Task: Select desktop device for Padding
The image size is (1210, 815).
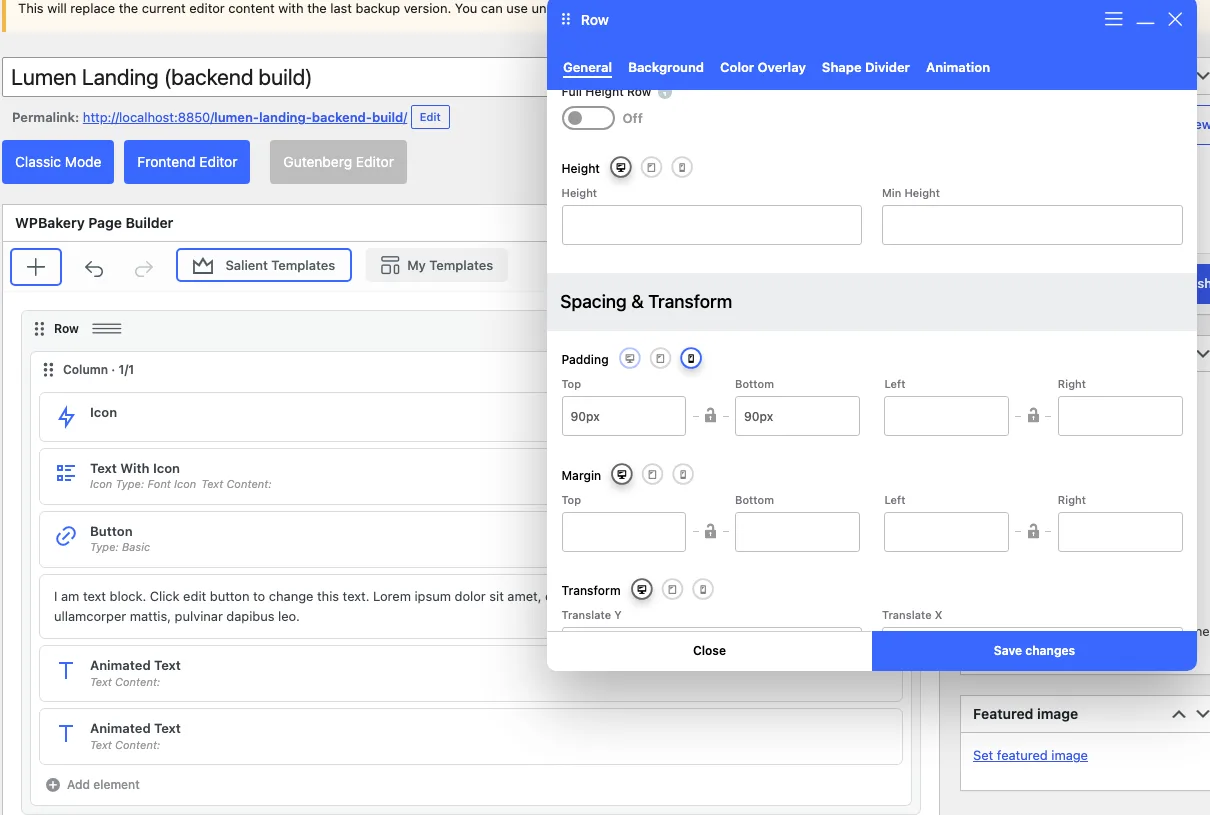Action: coord(629,358)
